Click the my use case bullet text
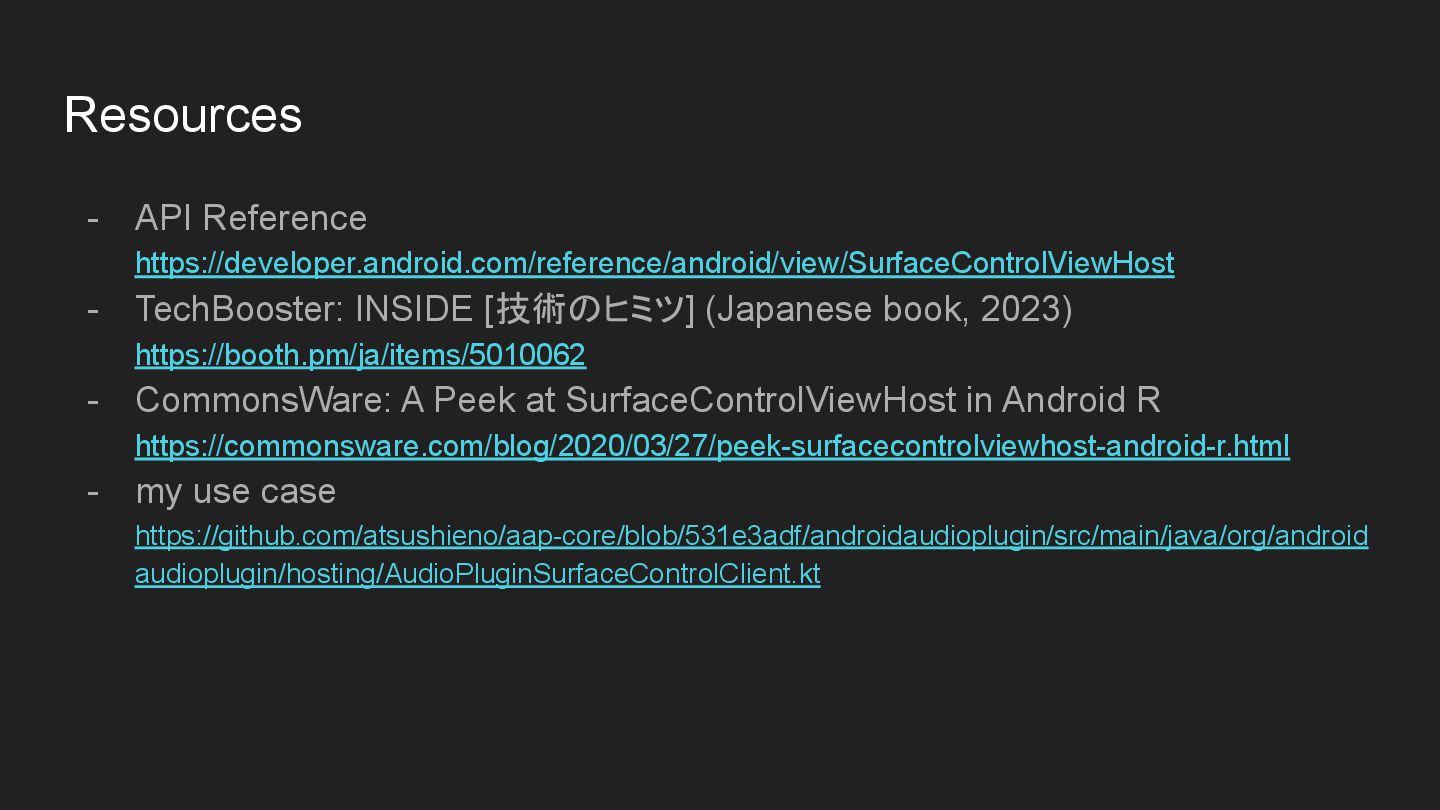This screenshot has width=1440, height=810. click(235, 491)
